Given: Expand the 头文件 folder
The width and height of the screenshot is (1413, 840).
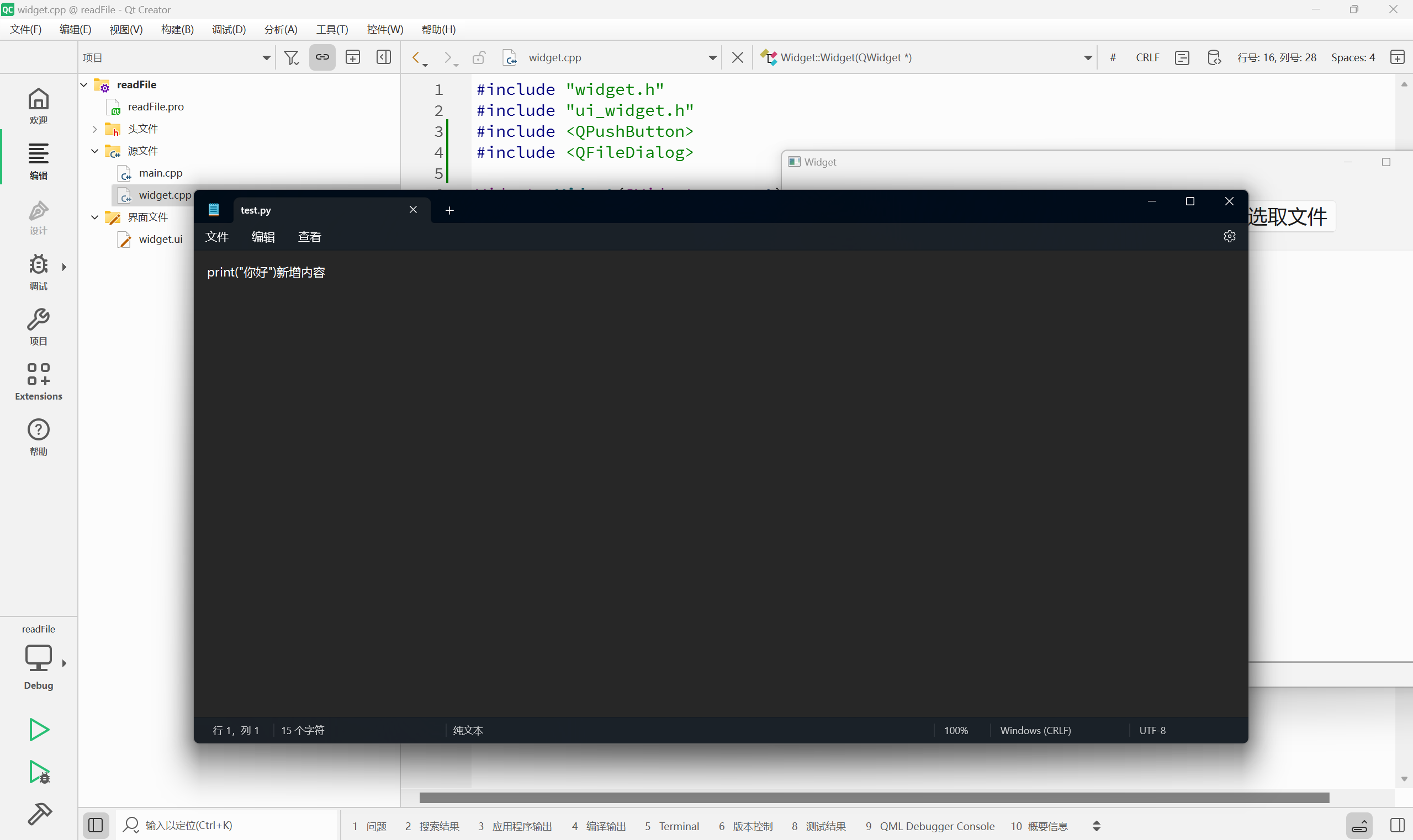Looking at the screenshot, I should (x=94, y=129).
